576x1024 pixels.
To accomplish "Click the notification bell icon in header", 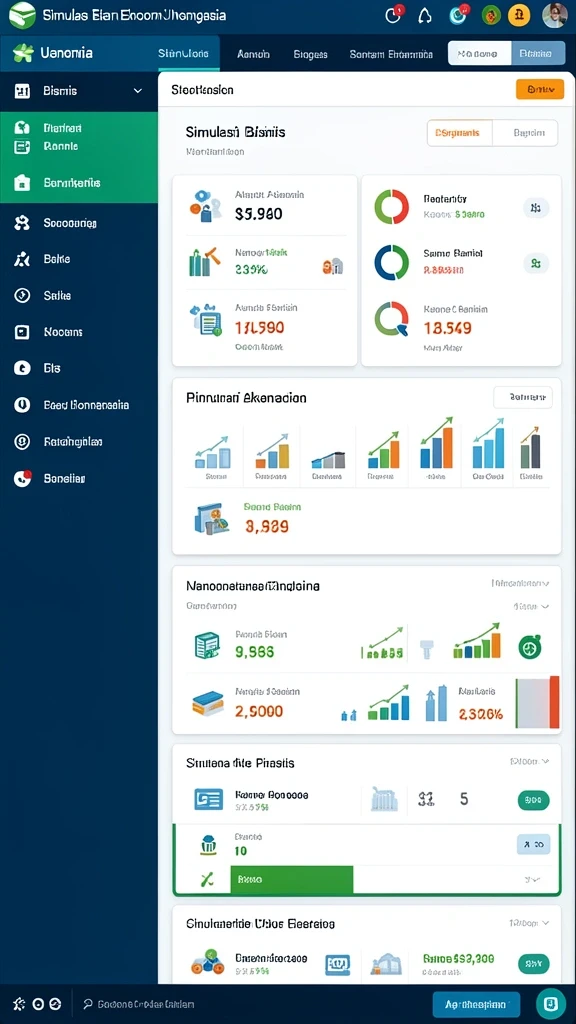I will (424, 16).
